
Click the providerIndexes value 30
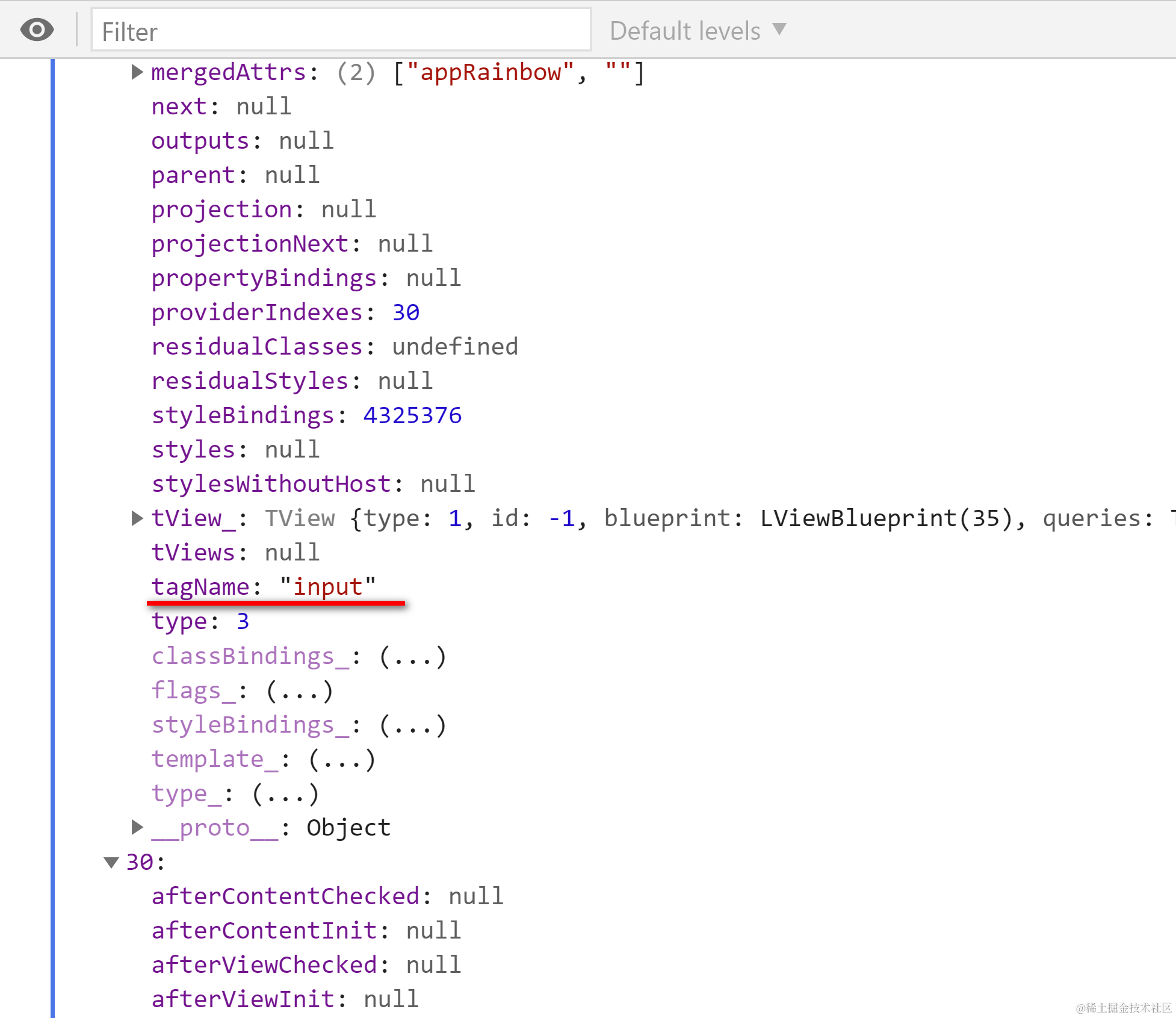click(406, 312)
